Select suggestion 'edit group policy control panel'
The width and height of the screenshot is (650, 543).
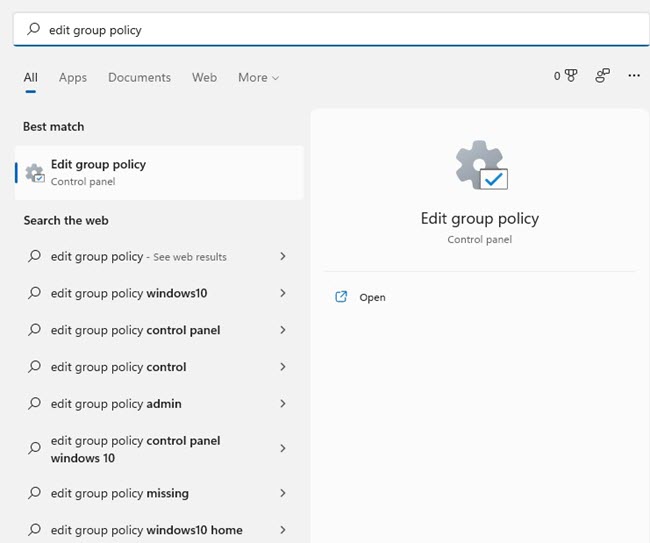[x=159, y=330]
